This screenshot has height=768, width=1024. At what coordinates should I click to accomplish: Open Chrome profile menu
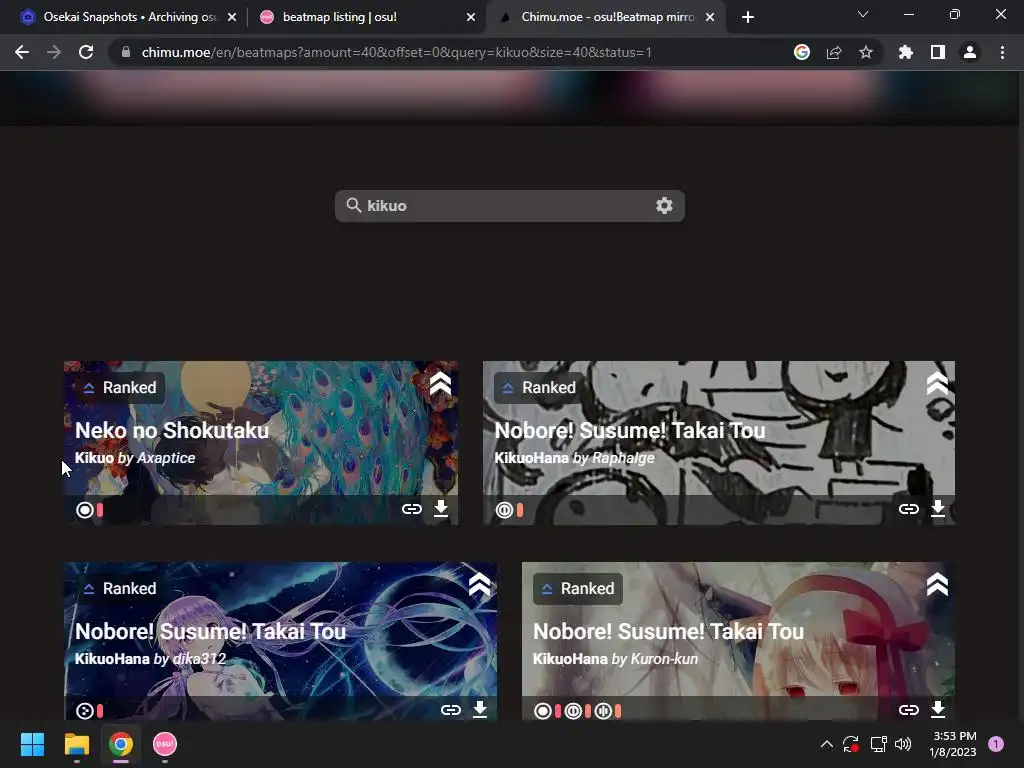tap(970, 52)
